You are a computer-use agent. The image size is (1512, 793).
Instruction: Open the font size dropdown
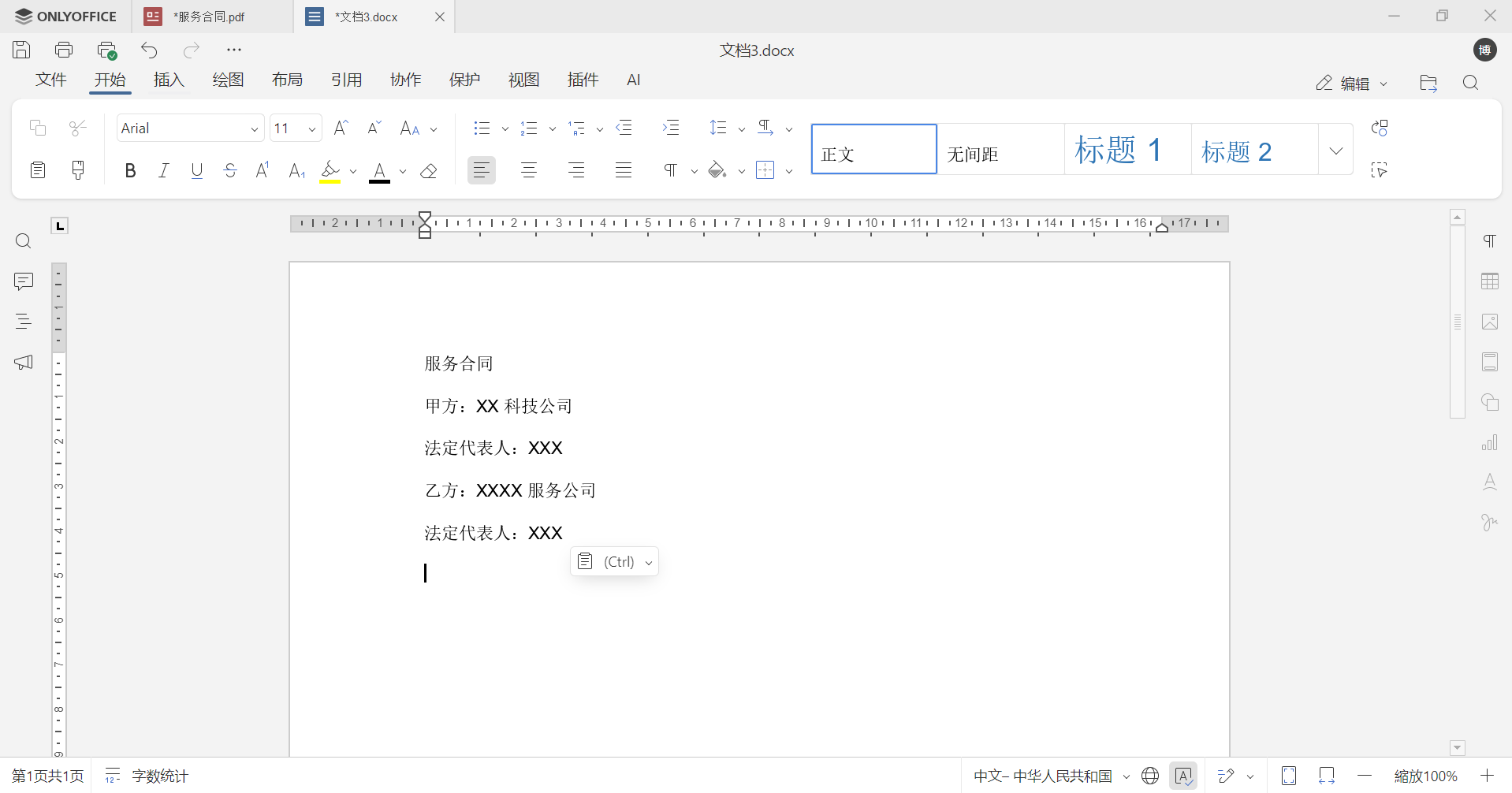(312, 128)
